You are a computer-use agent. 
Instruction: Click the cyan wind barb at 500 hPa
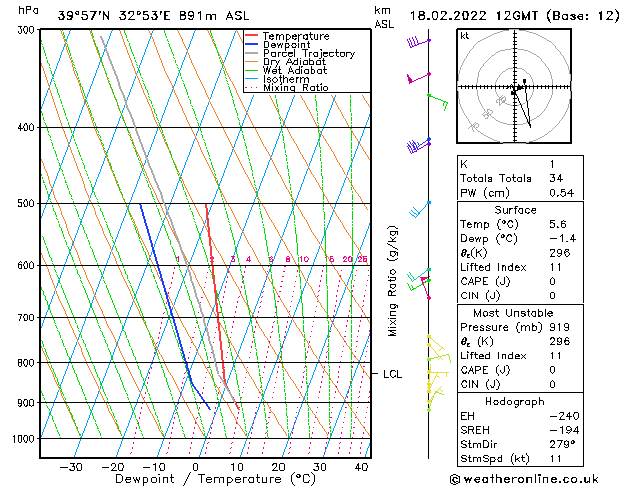tap(419, 211)
